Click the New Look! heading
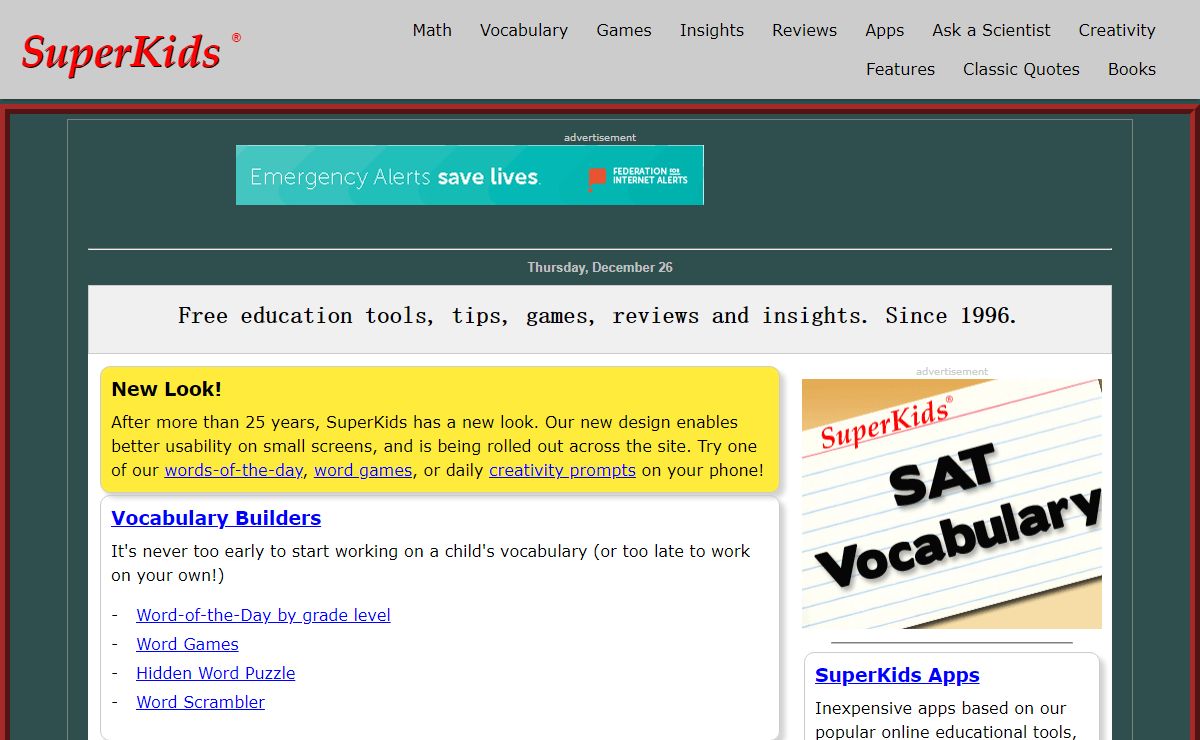This screenshot has height=740, width=1200. pos(166,389)
